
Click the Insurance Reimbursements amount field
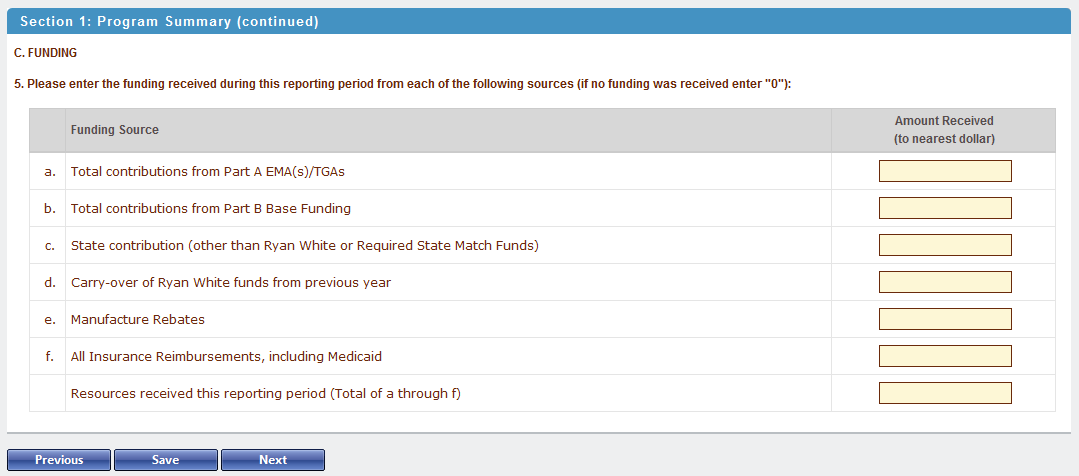point(945,356)
